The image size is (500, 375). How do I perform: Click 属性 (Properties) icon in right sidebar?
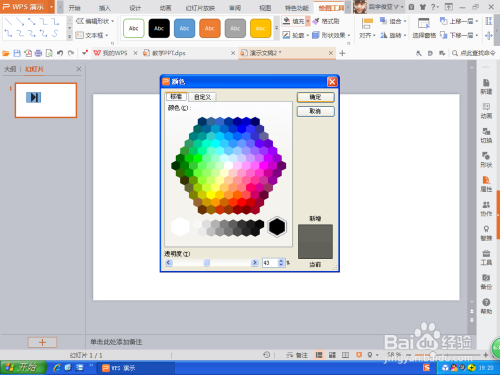point(486,184)
